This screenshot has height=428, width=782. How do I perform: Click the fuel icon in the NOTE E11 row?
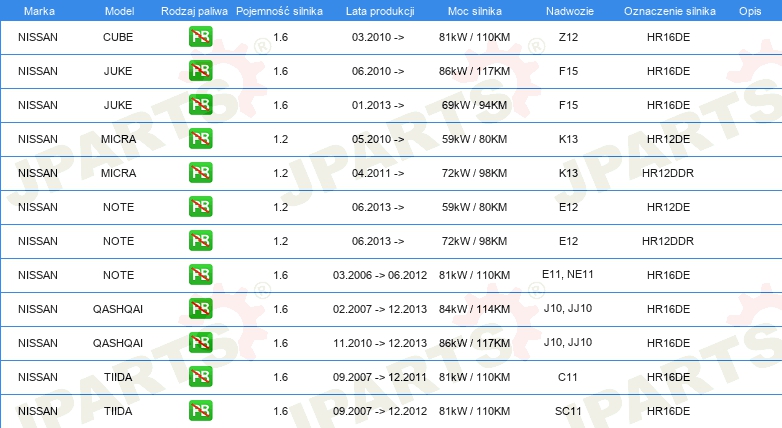click(x=200, y=274)
